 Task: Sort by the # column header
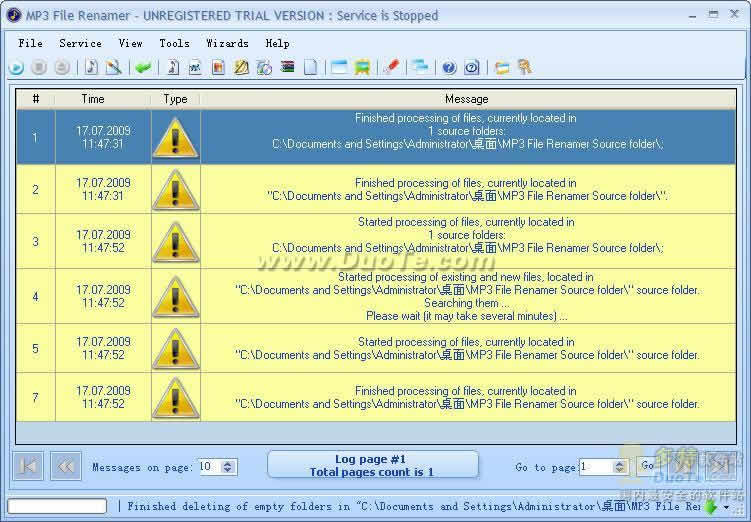35,99
